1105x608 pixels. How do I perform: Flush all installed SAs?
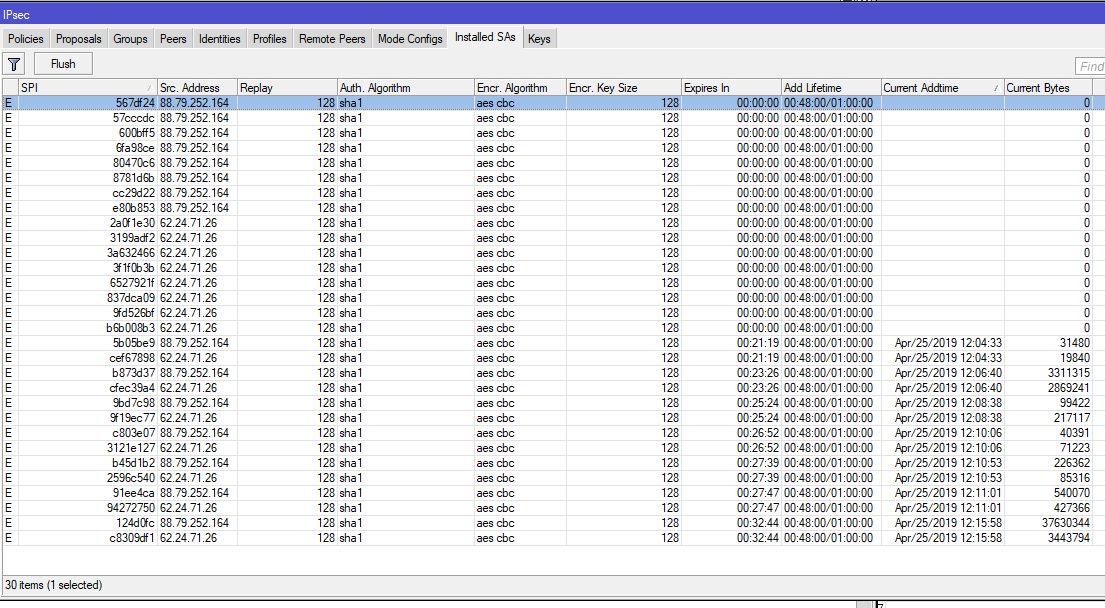coord(63,64)
